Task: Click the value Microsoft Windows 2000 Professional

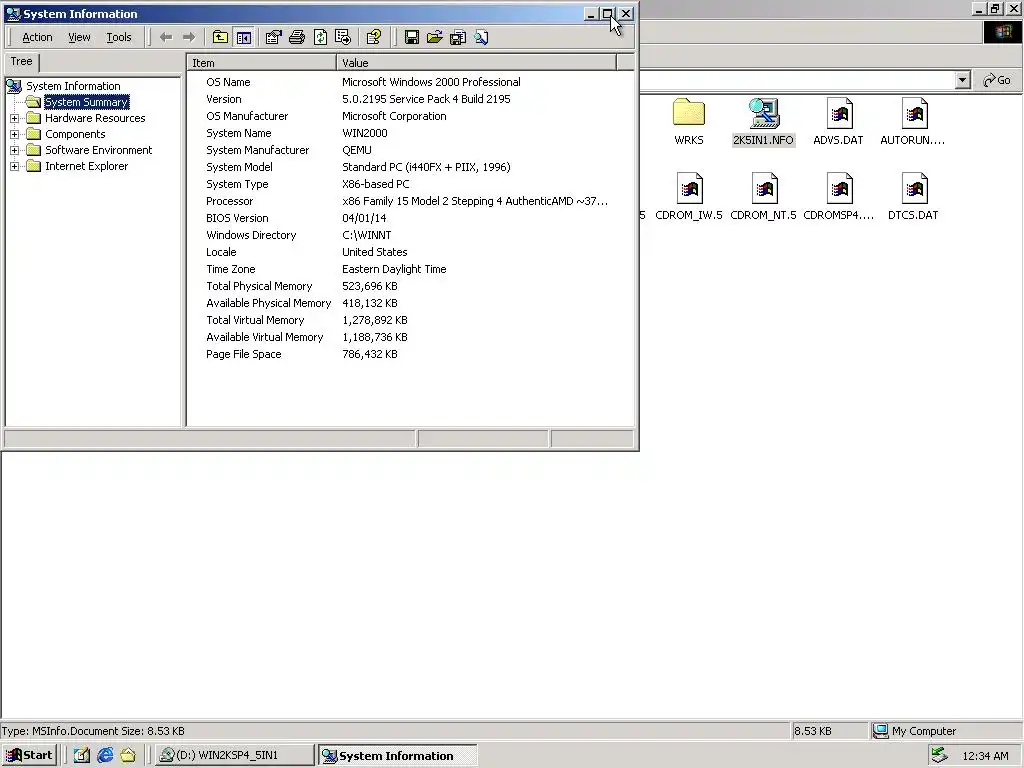Action: [431, 82]
